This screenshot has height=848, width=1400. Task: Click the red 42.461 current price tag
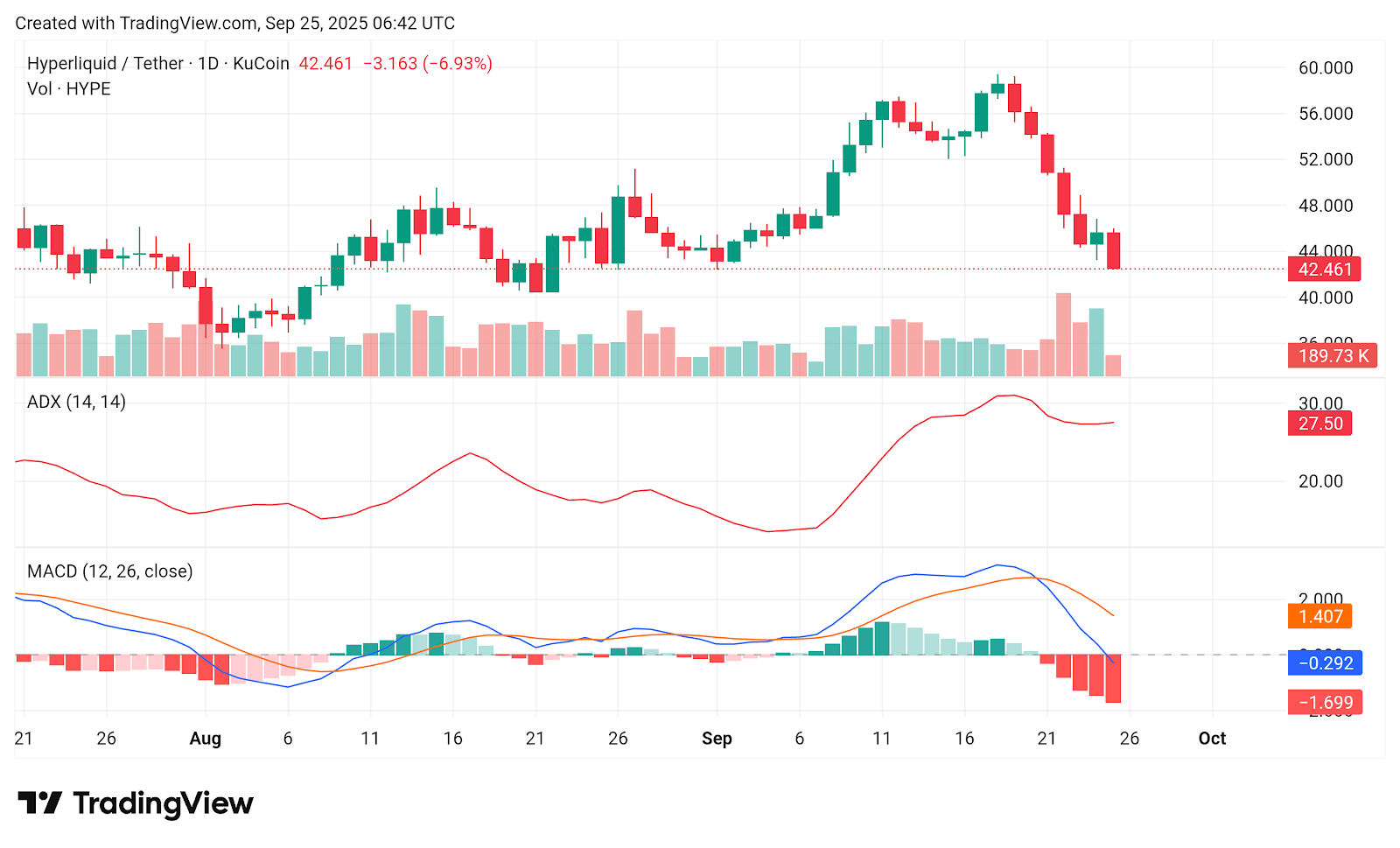(x=1324, y=270)
